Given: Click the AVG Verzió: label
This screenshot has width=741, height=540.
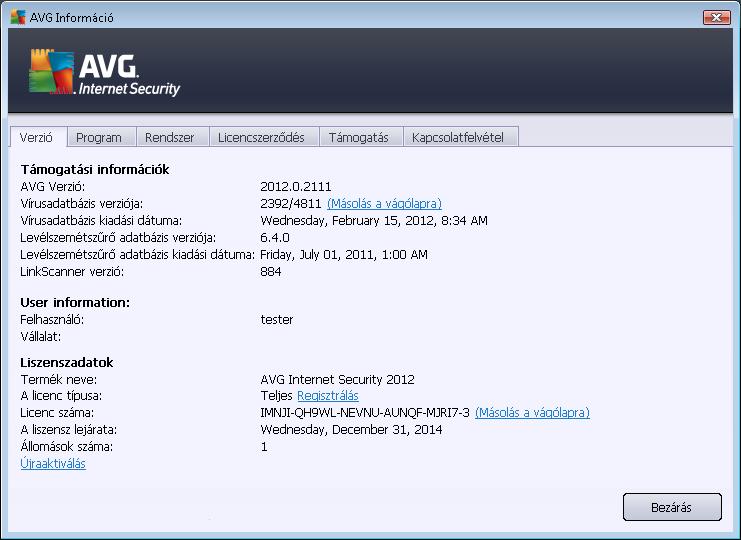Looking at the screenshot, I should pyautogui.click(x=53, y=187).
